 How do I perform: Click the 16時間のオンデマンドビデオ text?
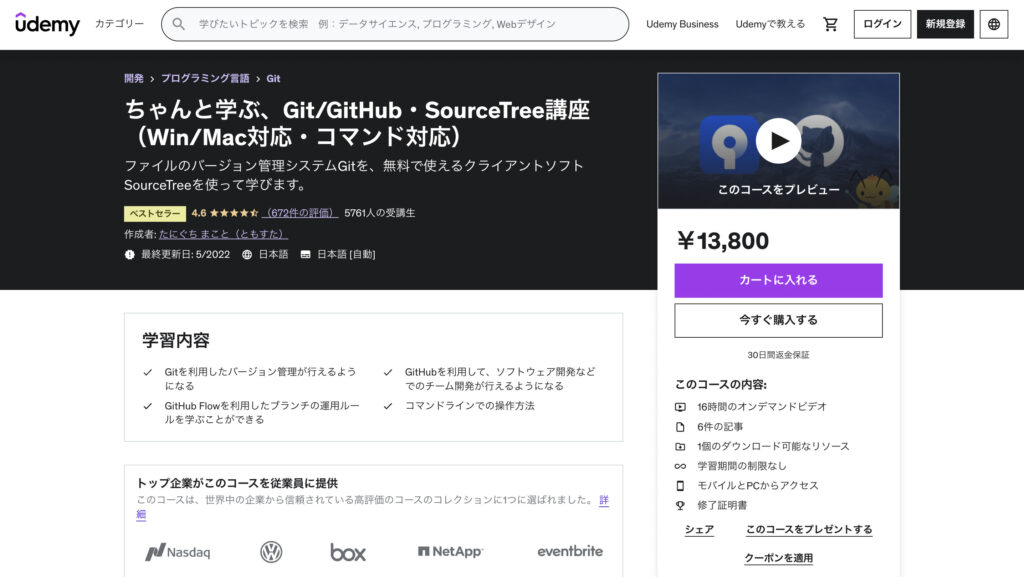(x=761, y=407)
